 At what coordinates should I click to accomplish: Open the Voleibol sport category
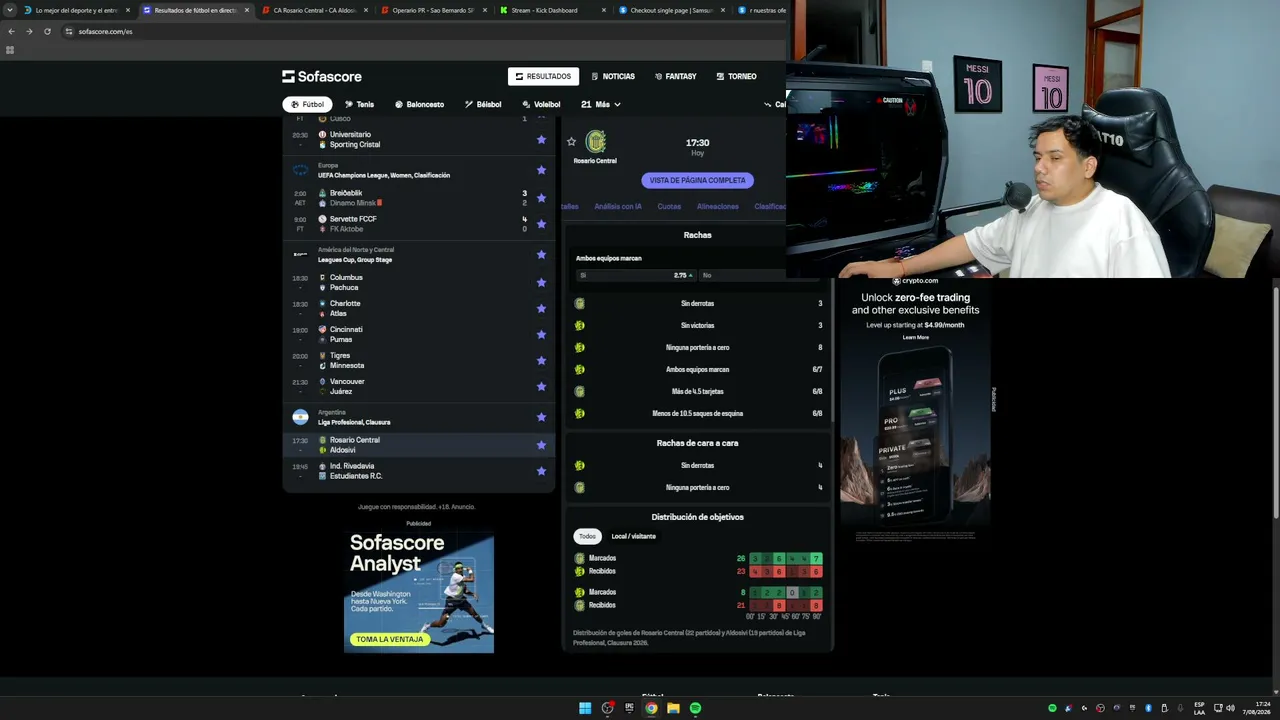[x=541, y=104]
